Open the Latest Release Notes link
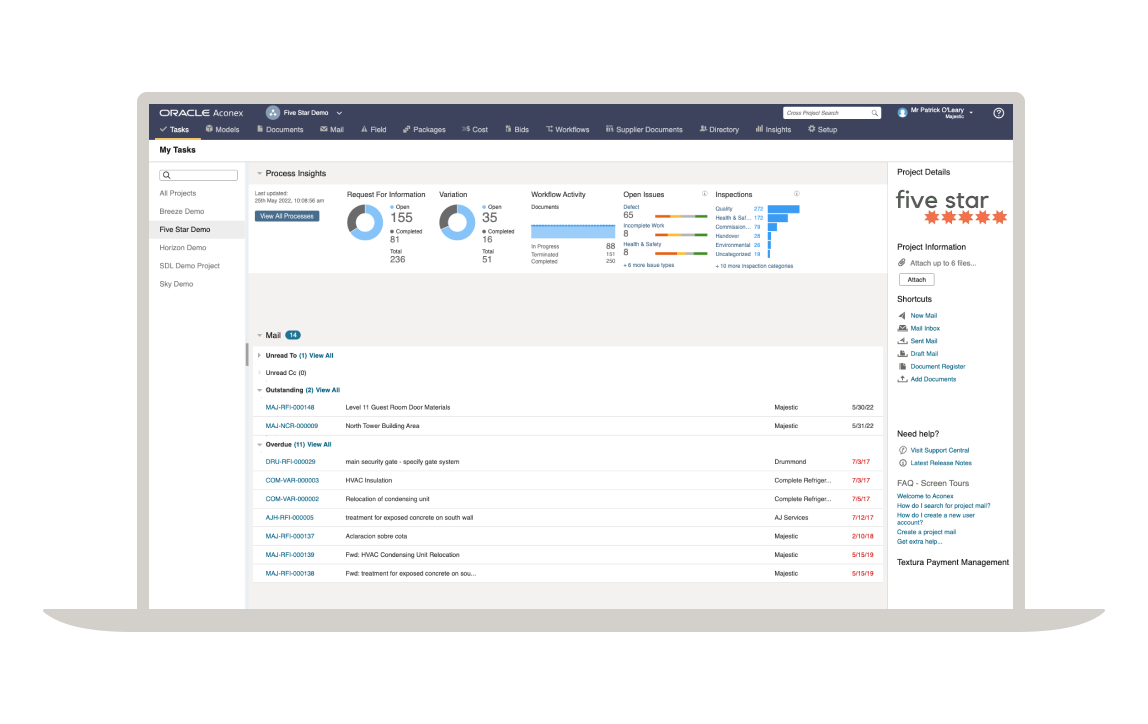The image size is (1148, 724). [941, 463]
